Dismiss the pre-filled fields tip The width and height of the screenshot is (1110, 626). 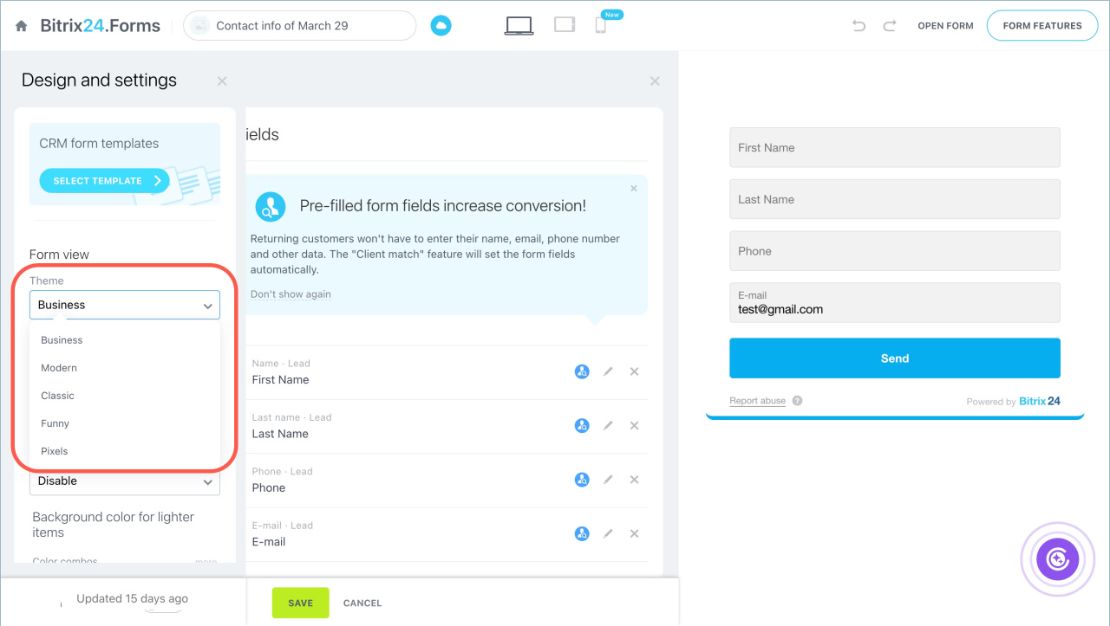[634, 188]
